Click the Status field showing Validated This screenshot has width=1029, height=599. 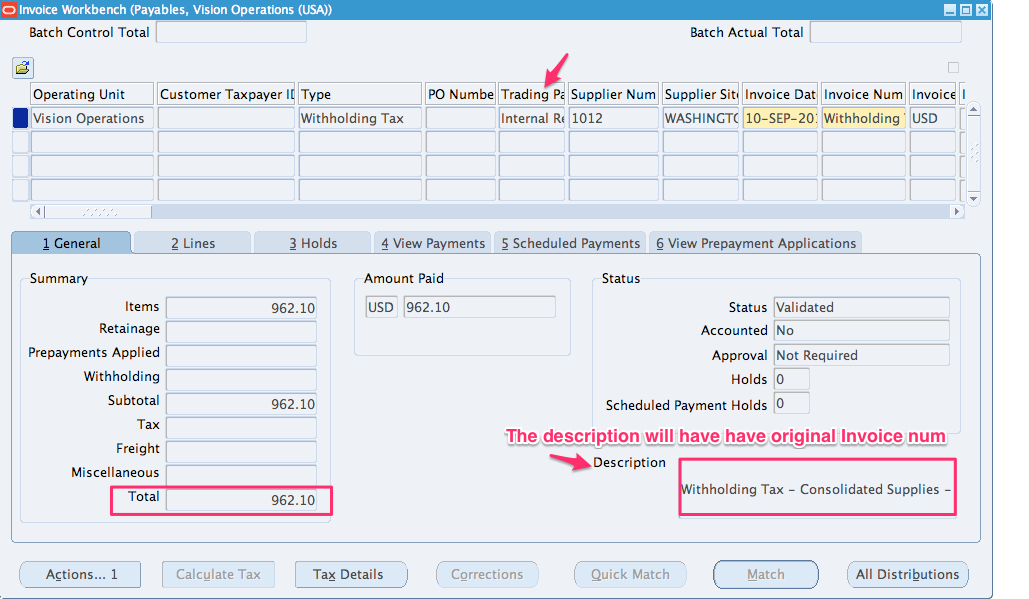862,307
